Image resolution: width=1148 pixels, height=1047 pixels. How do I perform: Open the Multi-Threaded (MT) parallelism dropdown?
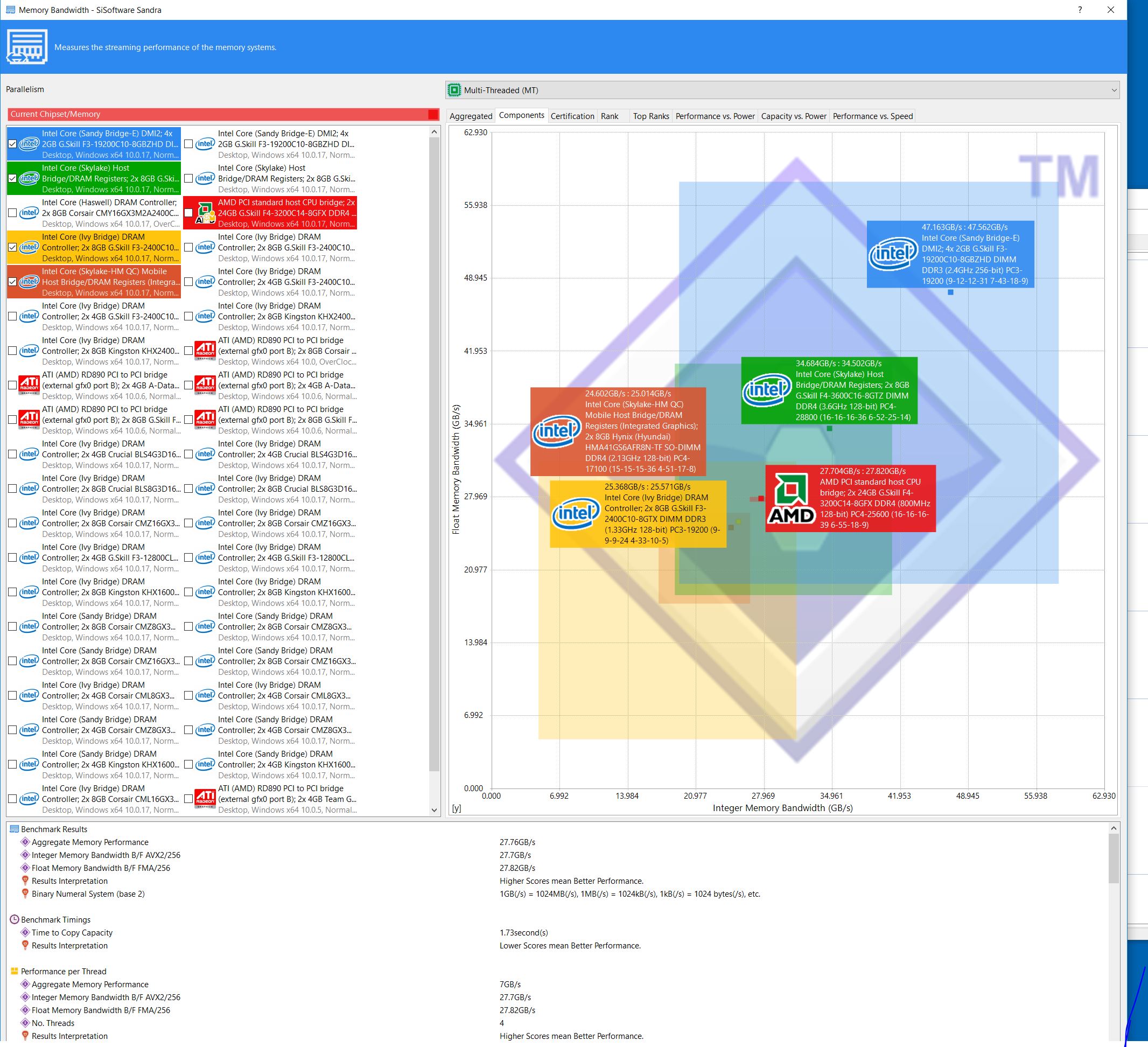point(782,90)
